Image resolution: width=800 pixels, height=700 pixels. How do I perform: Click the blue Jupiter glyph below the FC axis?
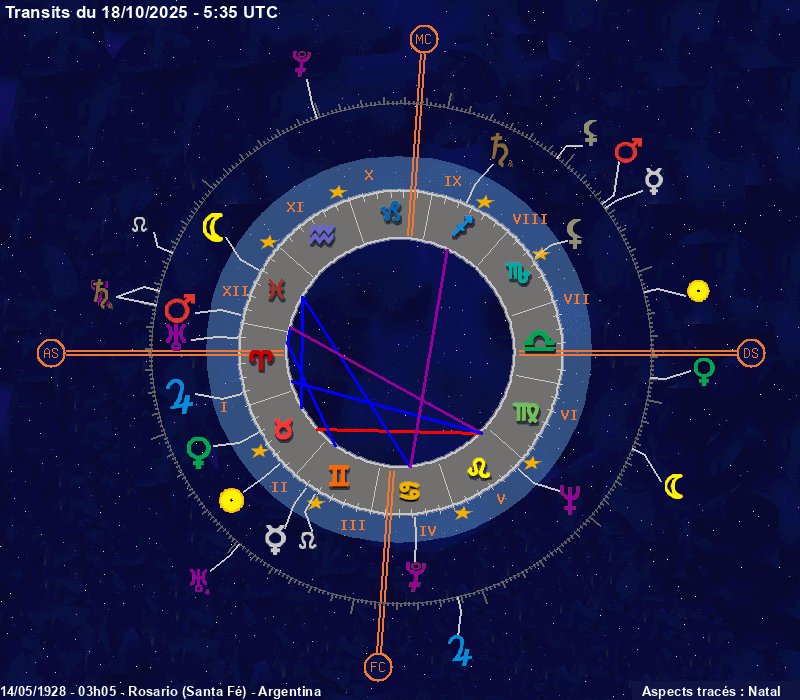click(x=459, y=647)
